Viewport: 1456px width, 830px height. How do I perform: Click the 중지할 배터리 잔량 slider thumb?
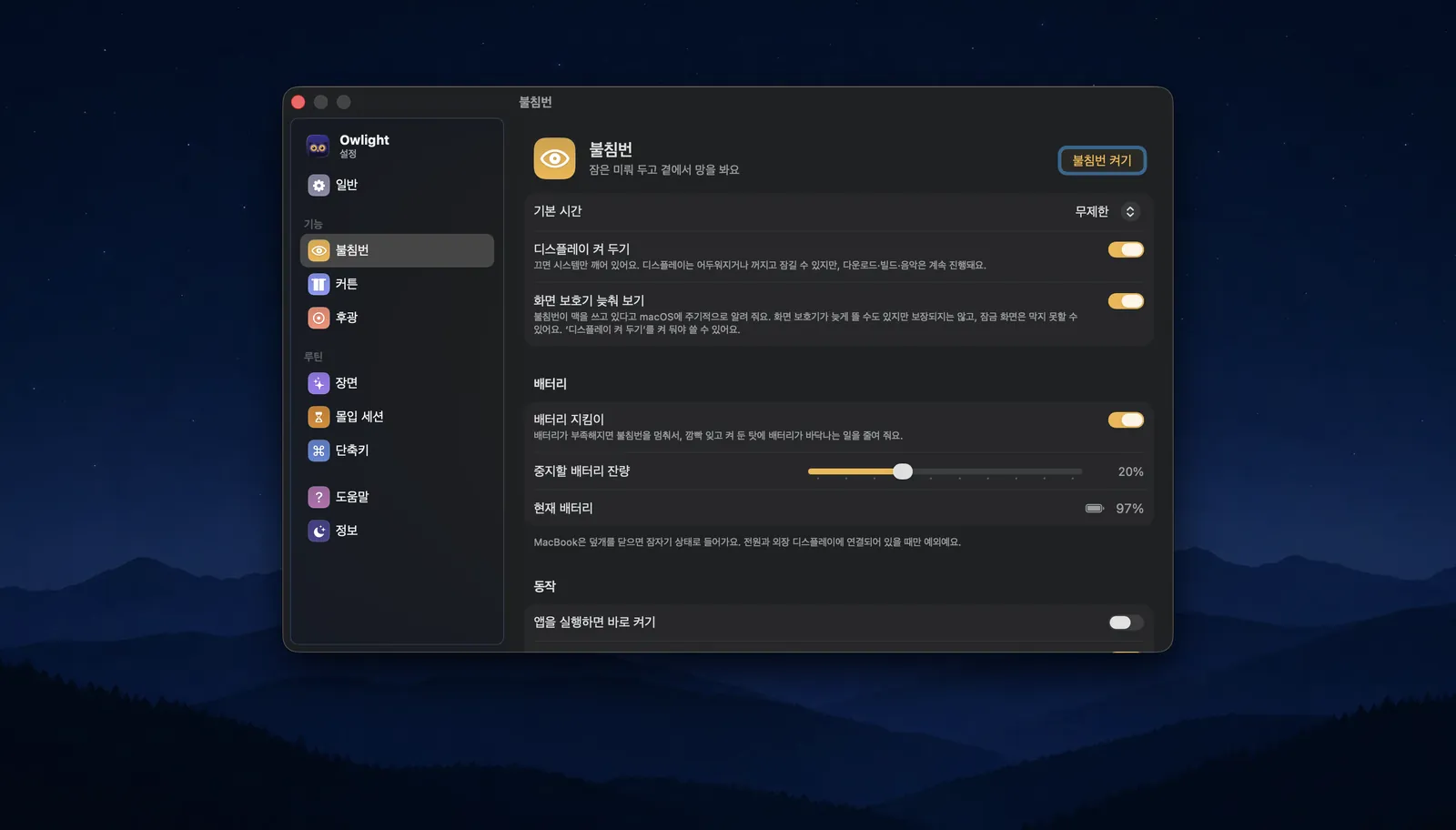coord(903,471)
